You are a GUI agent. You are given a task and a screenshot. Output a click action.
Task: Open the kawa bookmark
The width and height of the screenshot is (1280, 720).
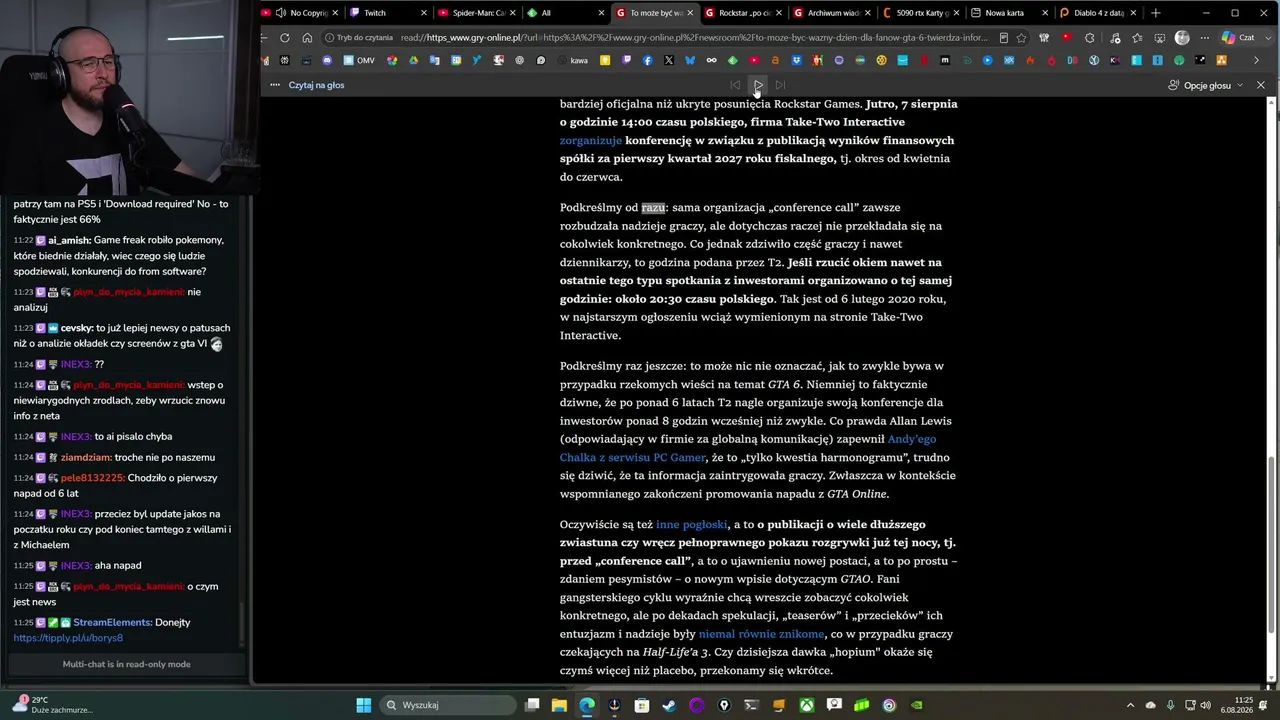(572, 60)
